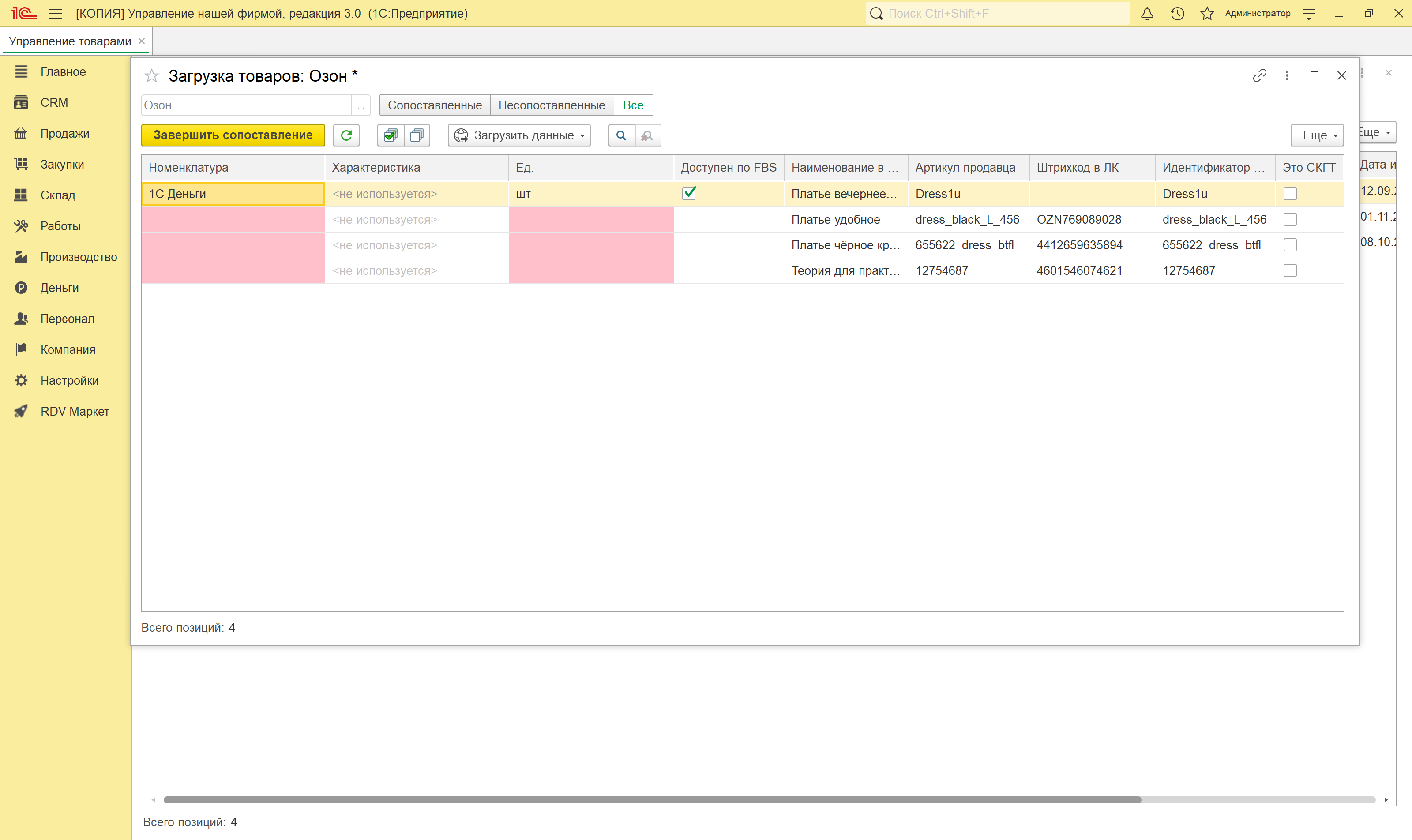This screenshot has width=1412, height=840.
Task: Add Загрузка товаров form to favorites star
Action: coord(152,76)
